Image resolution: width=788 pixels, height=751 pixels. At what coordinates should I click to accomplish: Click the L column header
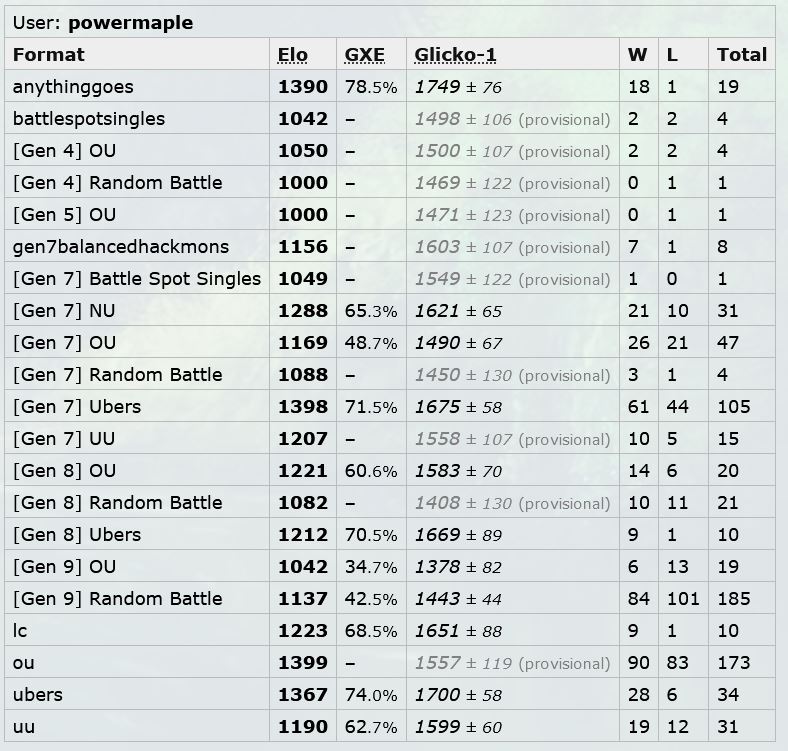[x=672, y=54]
